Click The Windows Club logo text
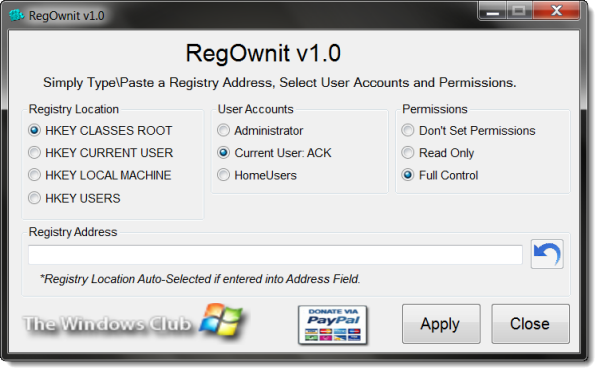 click(108, 324)
